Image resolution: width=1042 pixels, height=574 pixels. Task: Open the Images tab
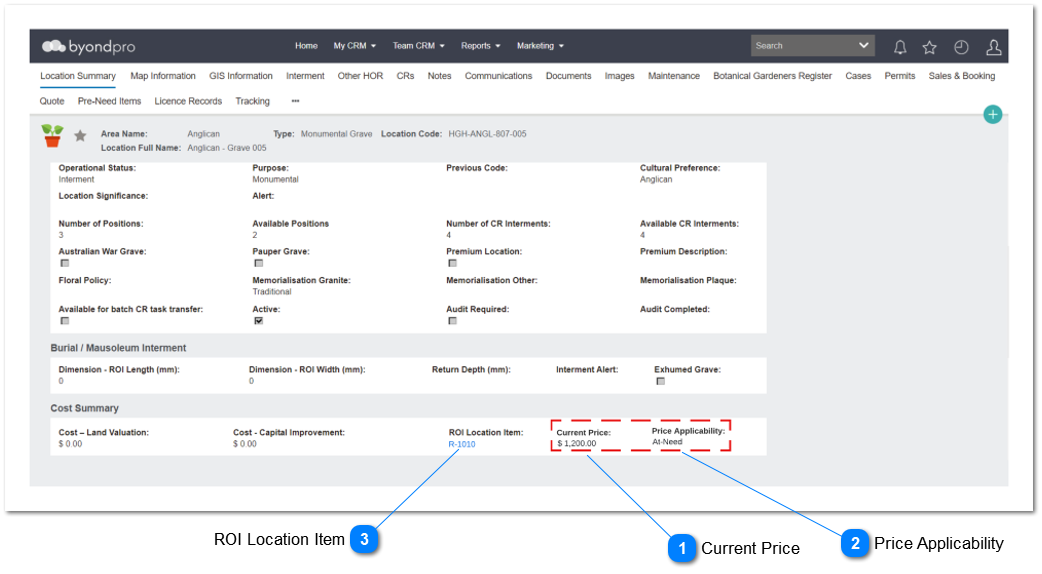click(619, 76)
